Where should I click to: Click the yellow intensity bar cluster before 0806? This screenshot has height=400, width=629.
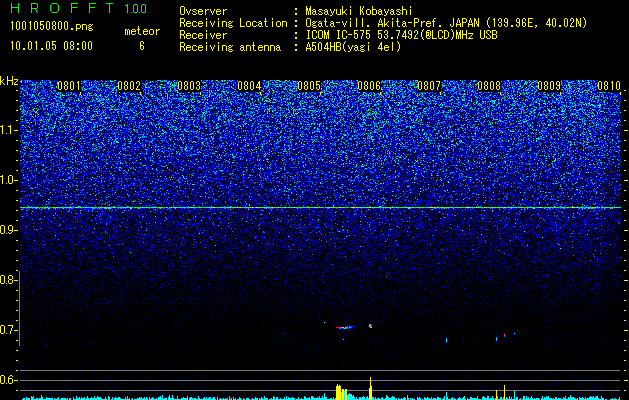(341, 392)
